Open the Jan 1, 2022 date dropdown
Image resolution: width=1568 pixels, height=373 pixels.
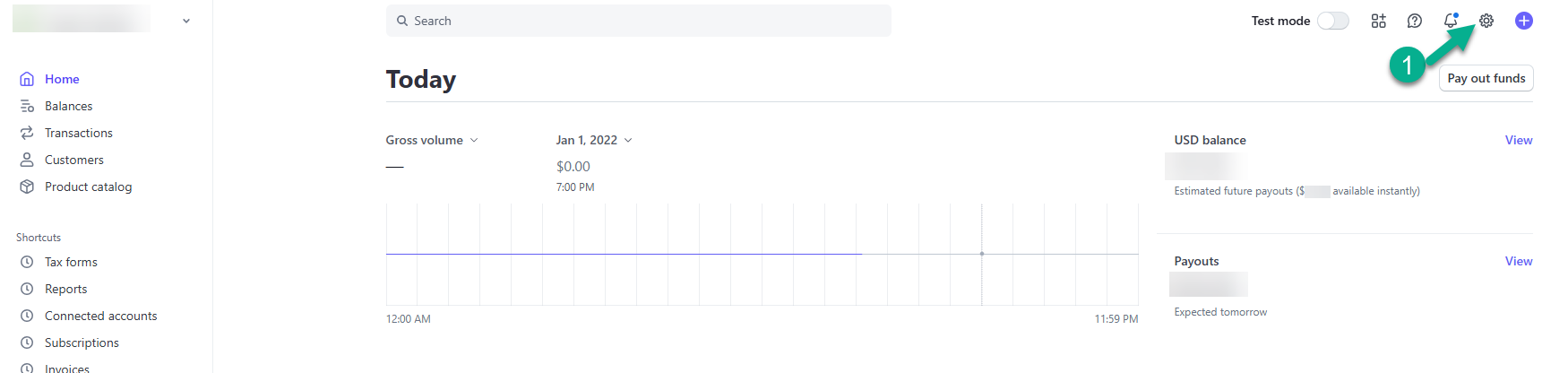click(x=594, y=140)
